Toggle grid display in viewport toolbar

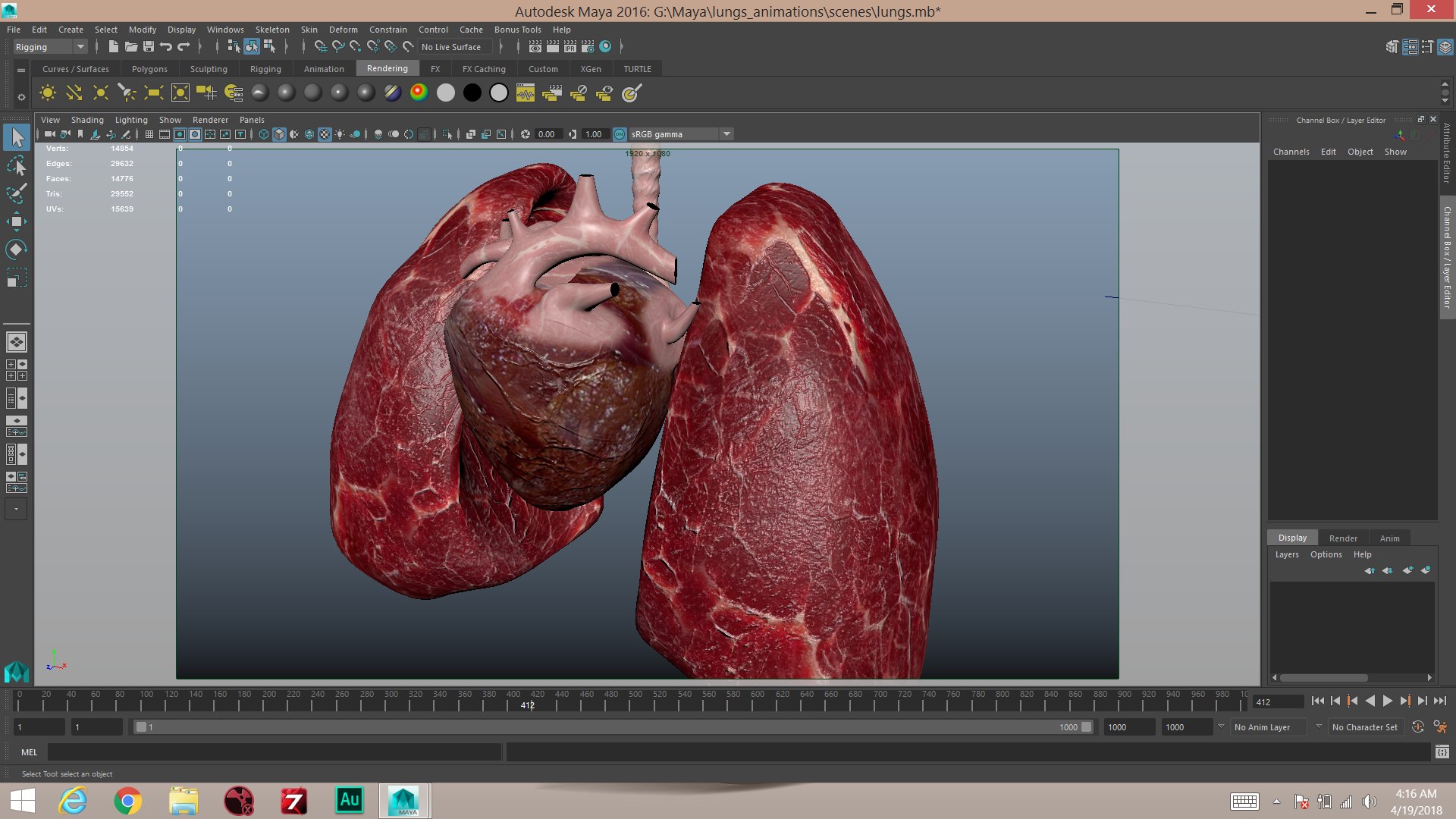click(149, 134)
